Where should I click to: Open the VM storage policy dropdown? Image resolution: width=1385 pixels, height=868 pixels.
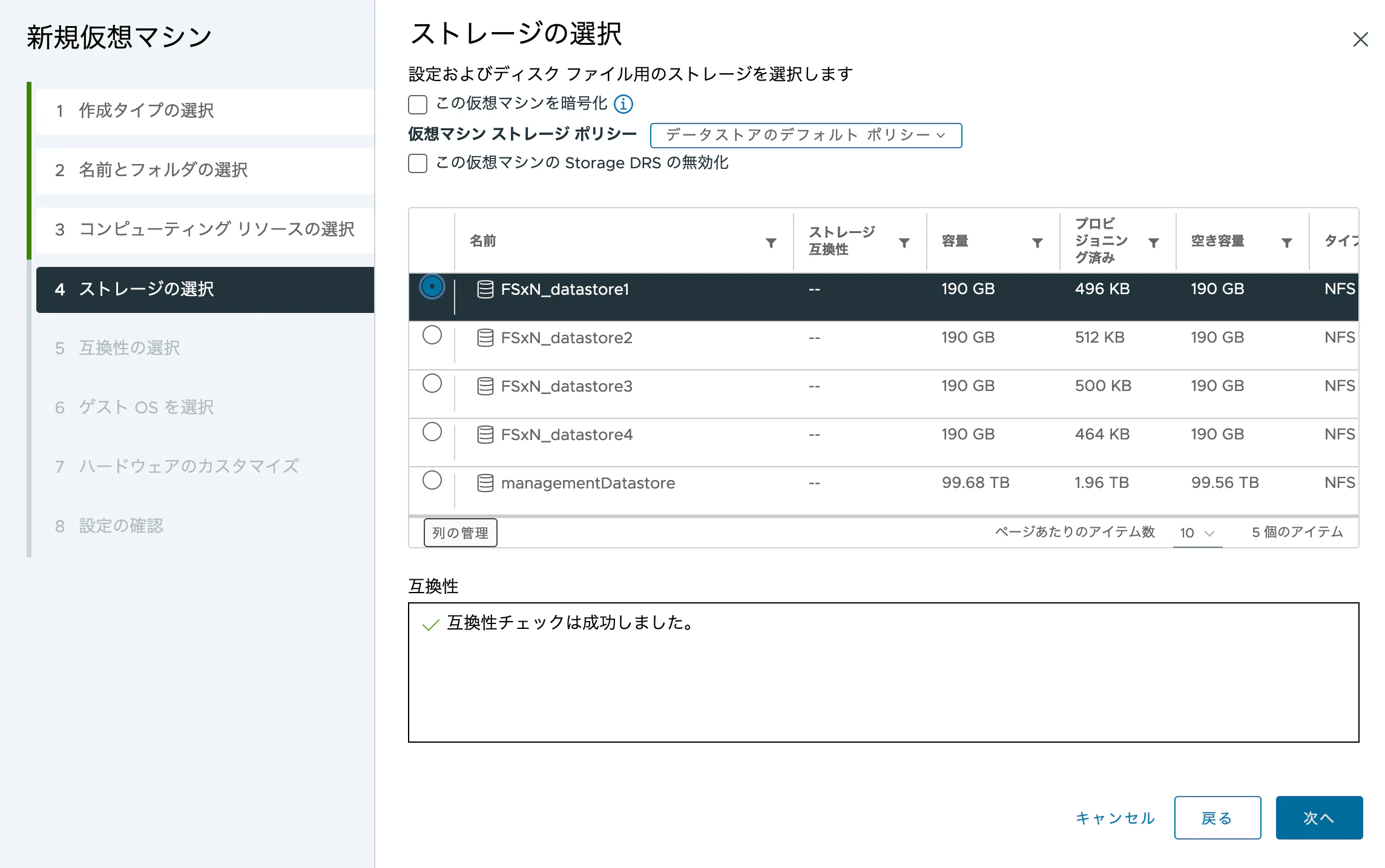click(x=805, y=135)
